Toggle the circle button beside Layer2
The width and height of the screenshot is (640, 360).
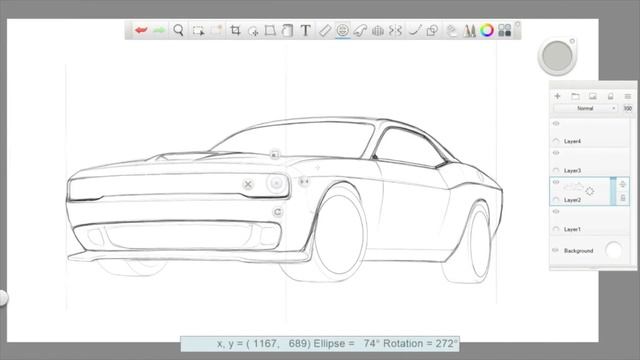point(556,200)
